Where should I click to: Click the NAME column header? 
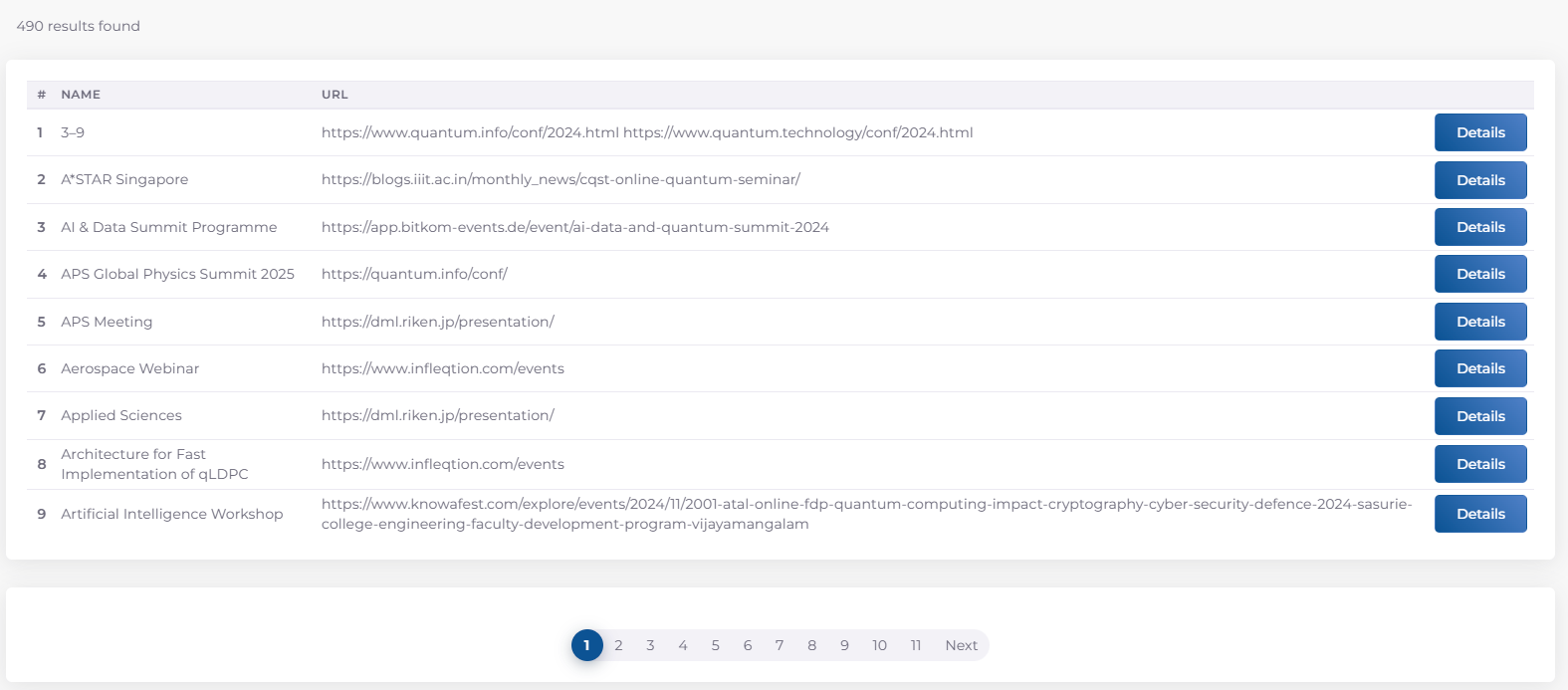tap(81, 95)
